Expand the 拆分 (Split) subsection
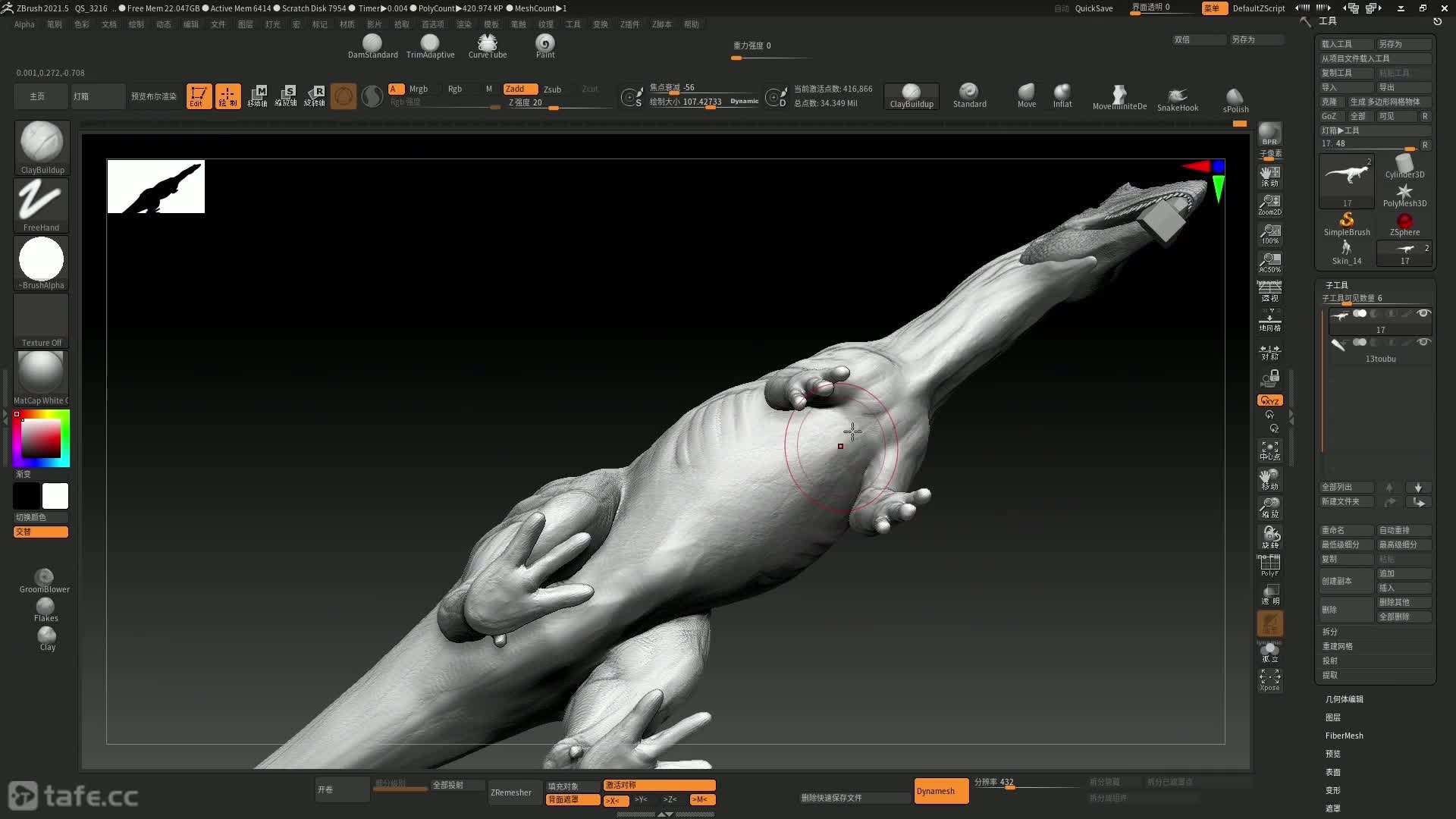 1329,632
